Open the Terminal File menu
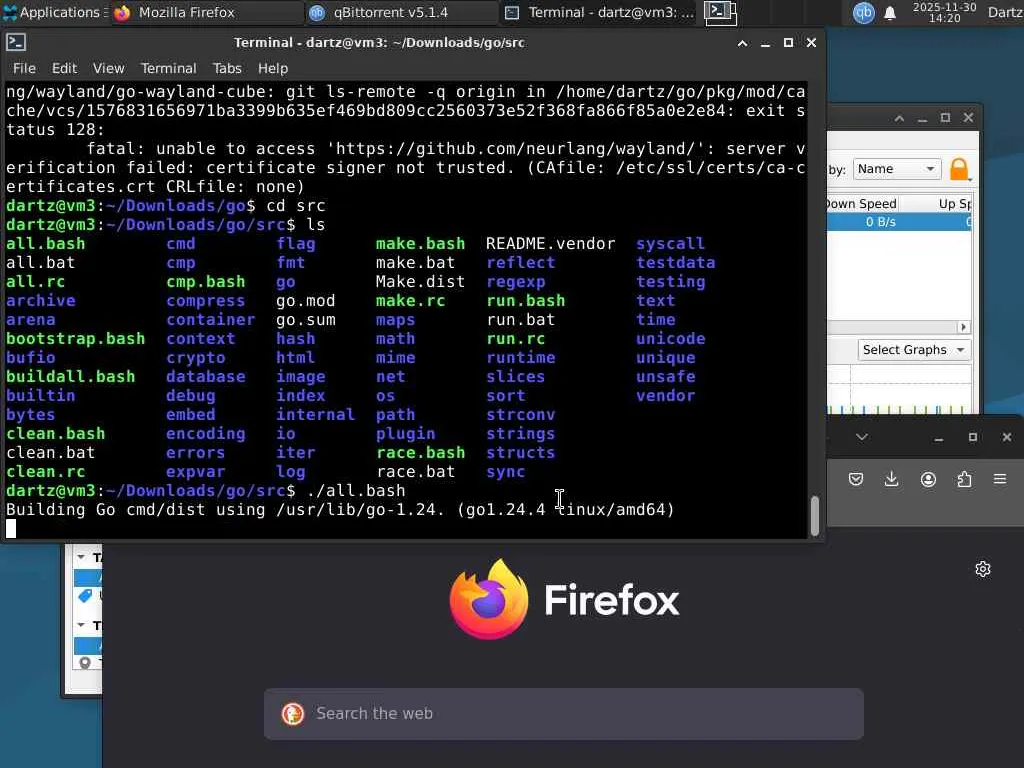1024x768 pixels. (24, 68)
